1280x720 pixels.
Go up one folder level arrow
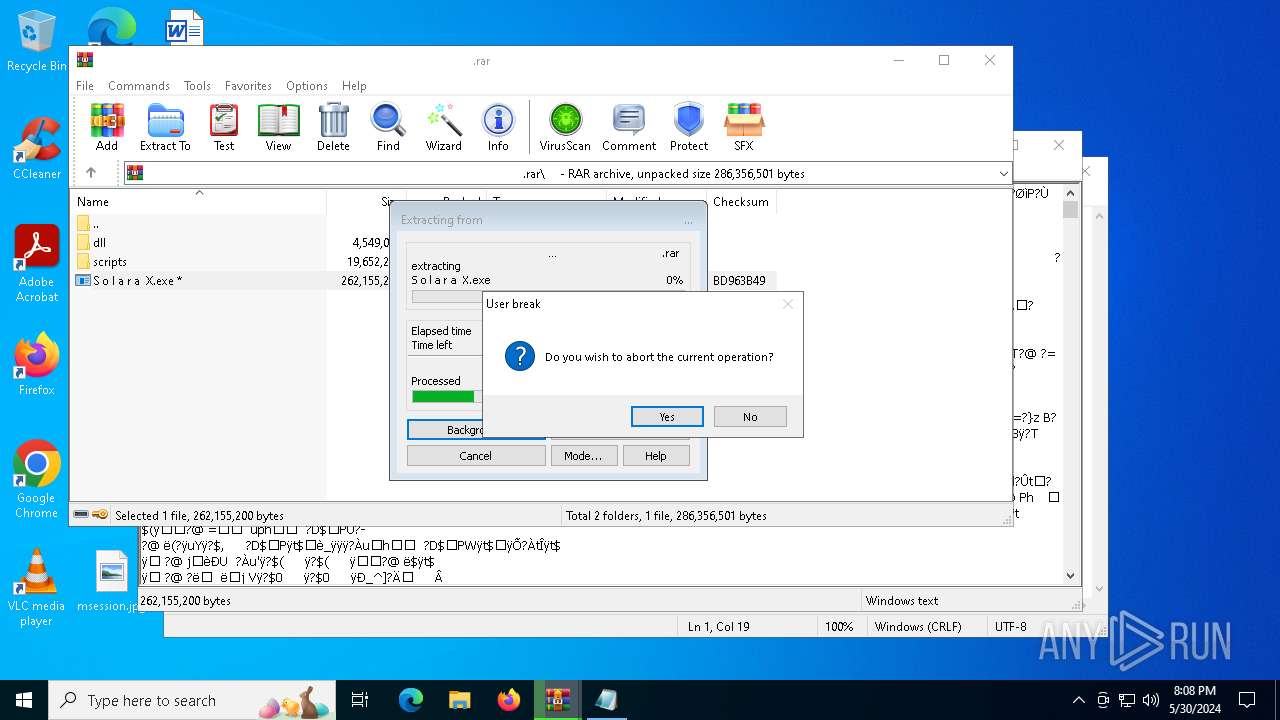click(x=91, y=173)
